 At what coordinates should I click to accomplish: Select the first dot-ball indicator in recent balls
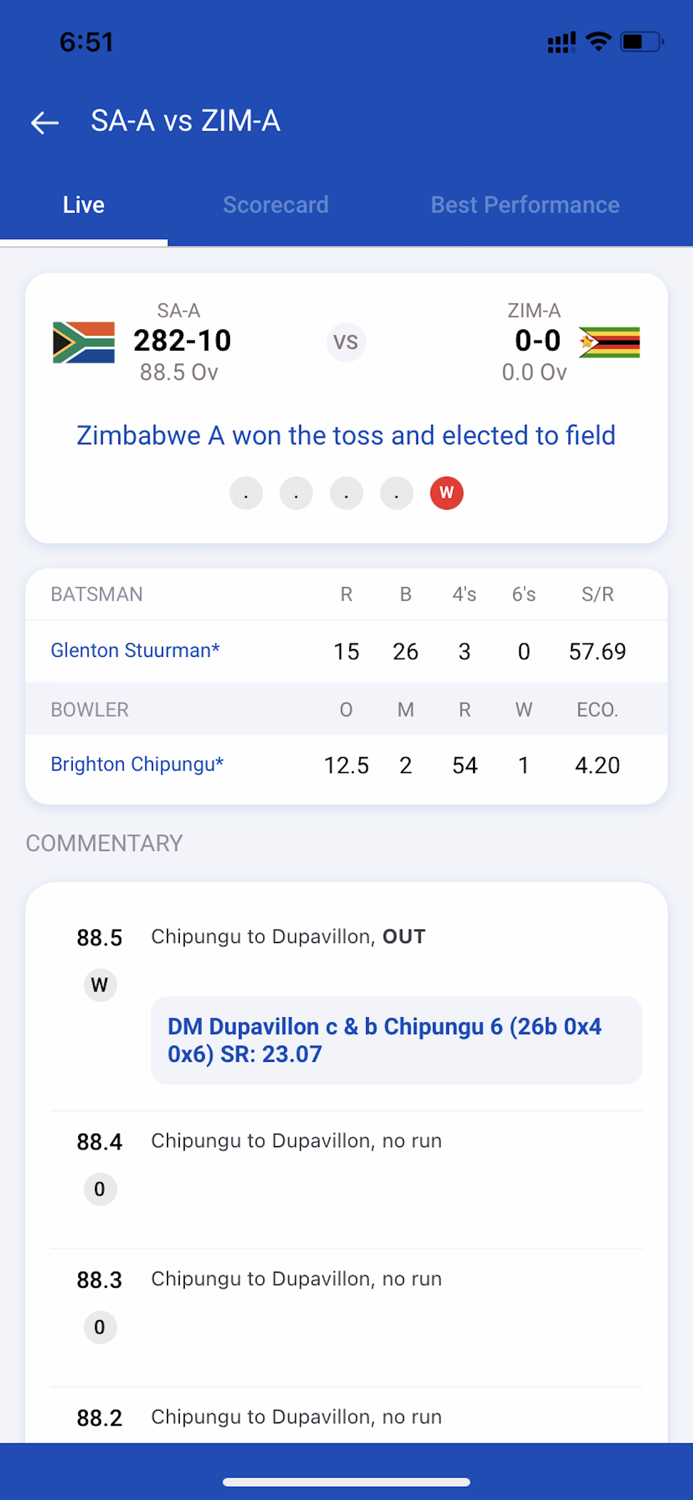(246, 492)
